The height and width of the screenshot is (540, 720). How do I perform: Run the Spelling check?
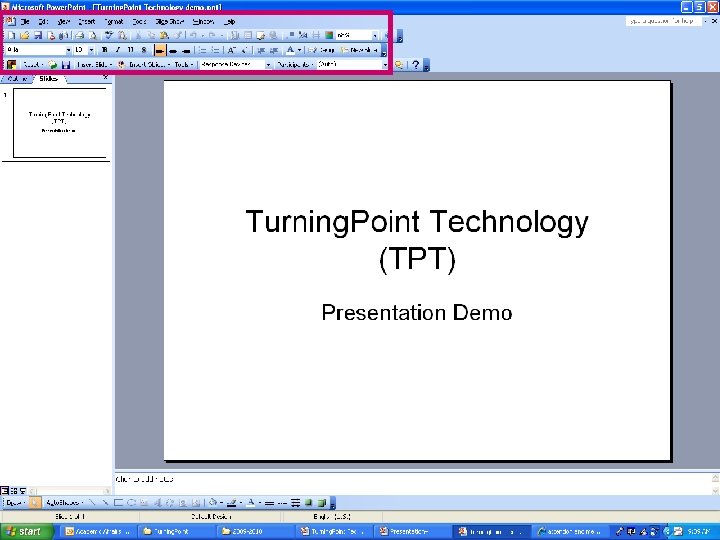[x=109, y=35]
